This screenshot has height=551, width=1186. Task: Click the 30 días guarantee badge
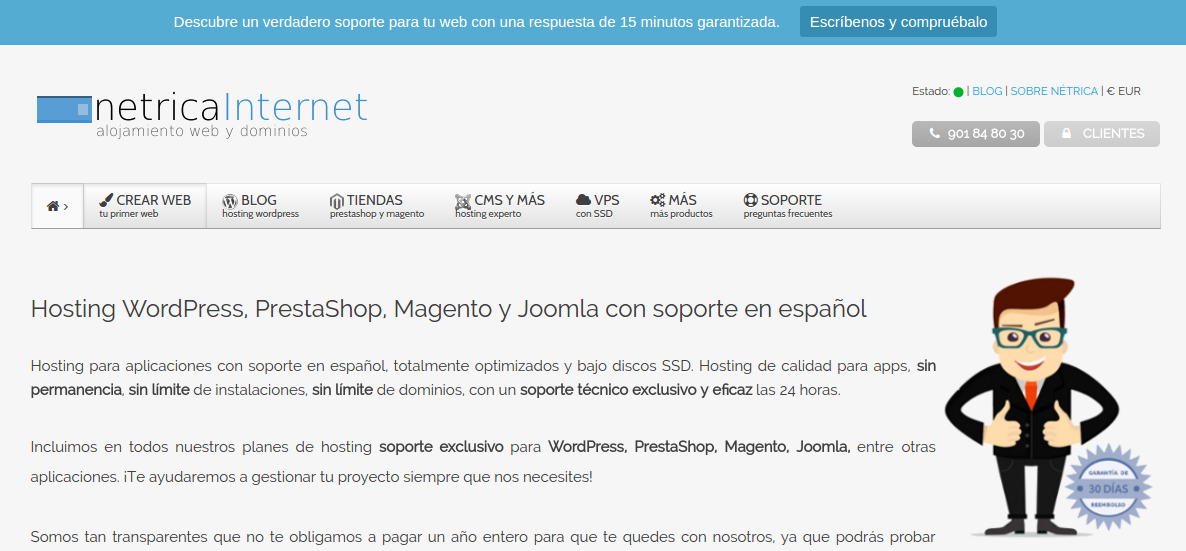1107,488
